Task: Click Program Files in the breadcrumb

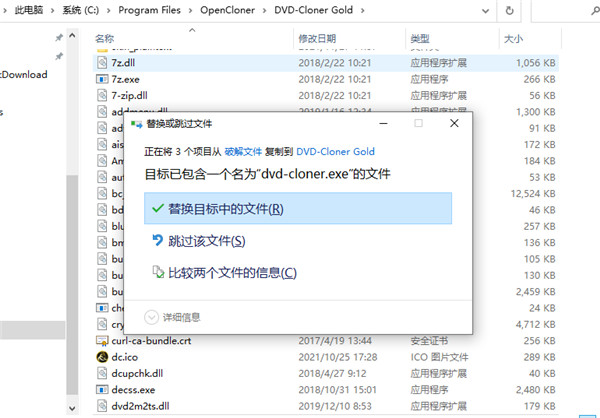Action: click(149, 10)
